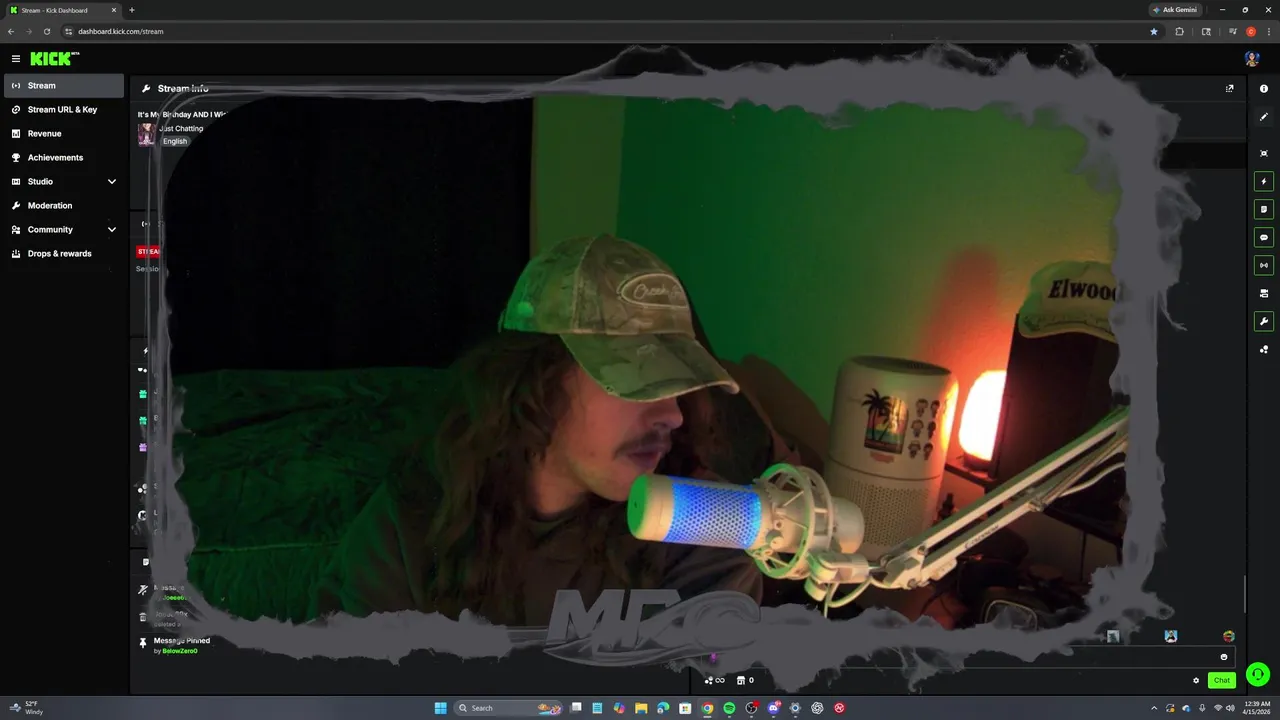Click the Kick logo
The image size is (1280, 720).
pos(52,59)
